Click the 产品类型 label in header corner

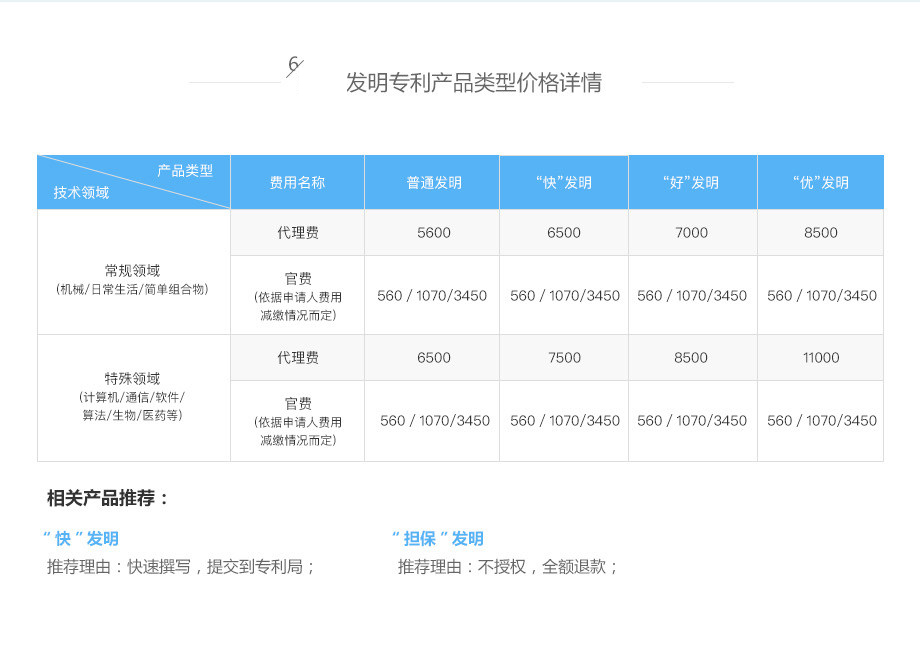185,171
